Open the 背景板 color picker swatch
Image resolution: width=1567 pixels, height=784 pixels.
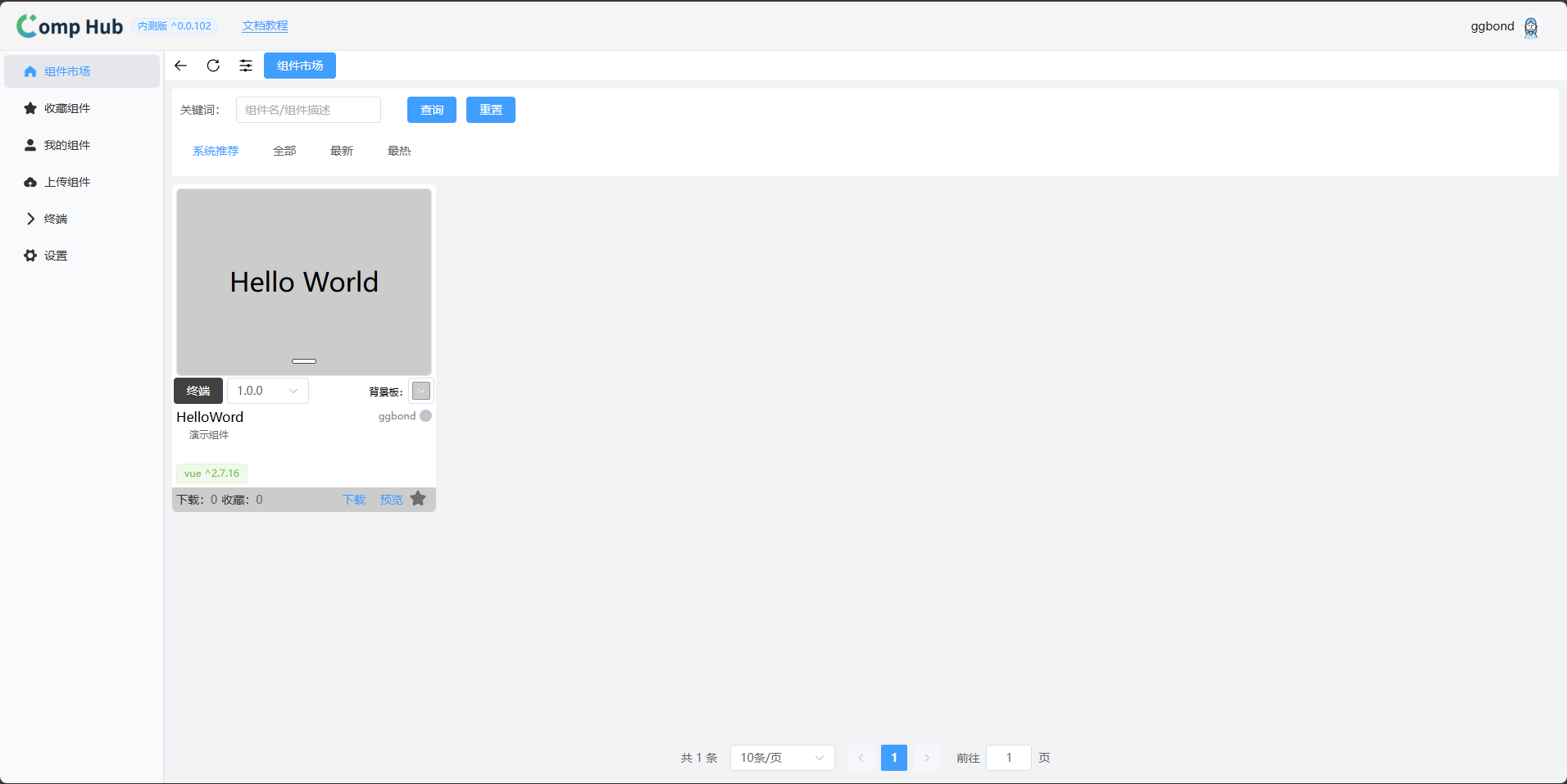[420, 391]
